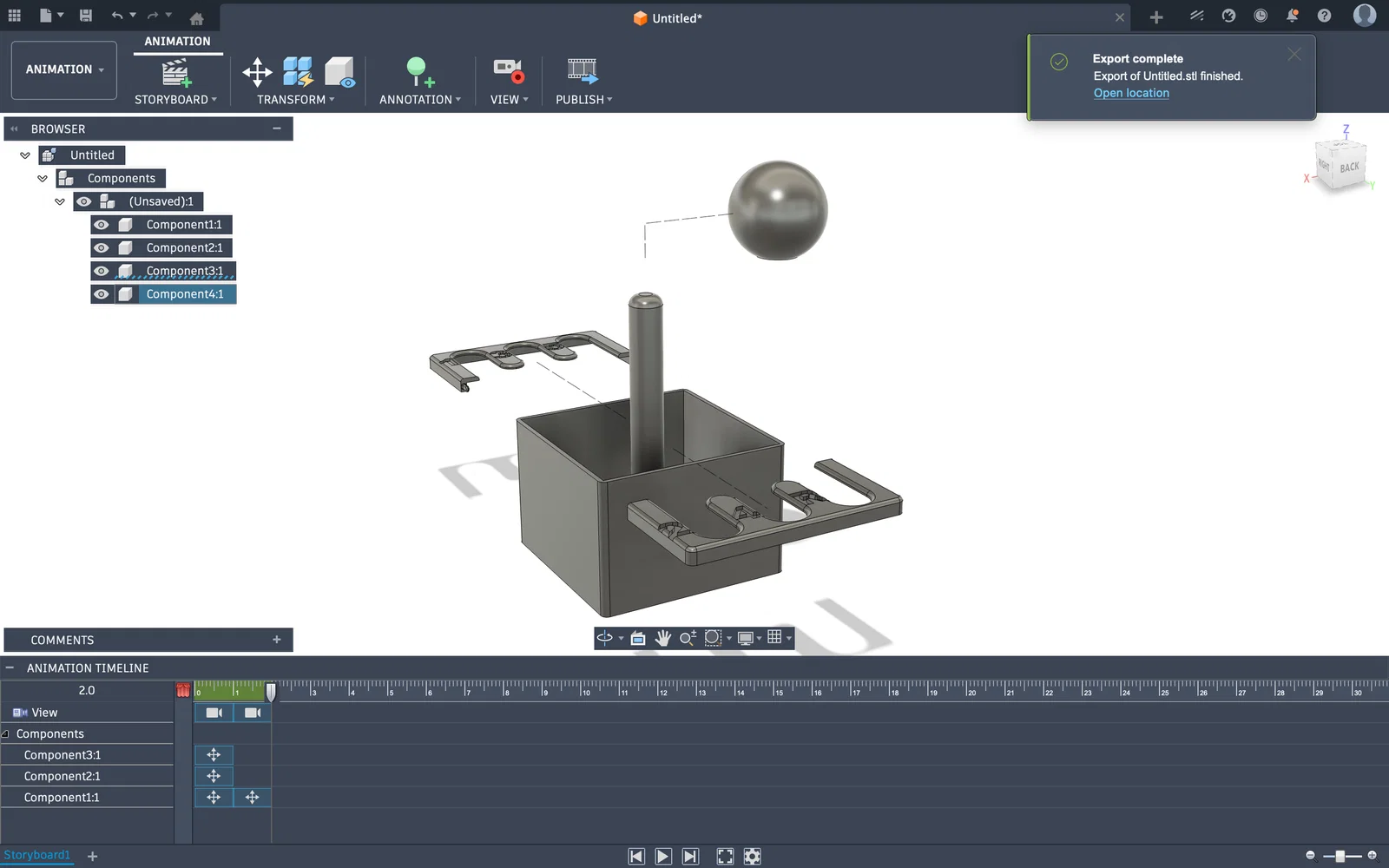Hide Component1:1 with its eye icon

click(102, 225)
